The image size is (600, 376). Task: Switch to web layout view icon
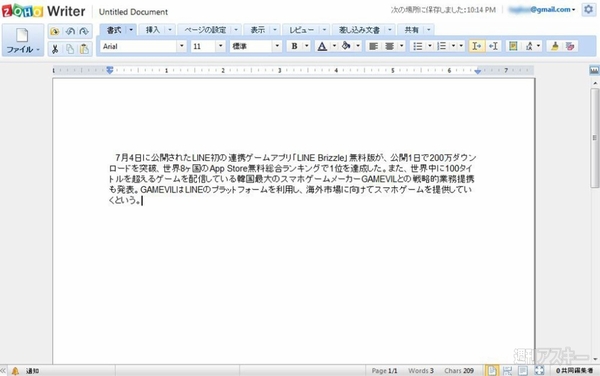point(523,370)
